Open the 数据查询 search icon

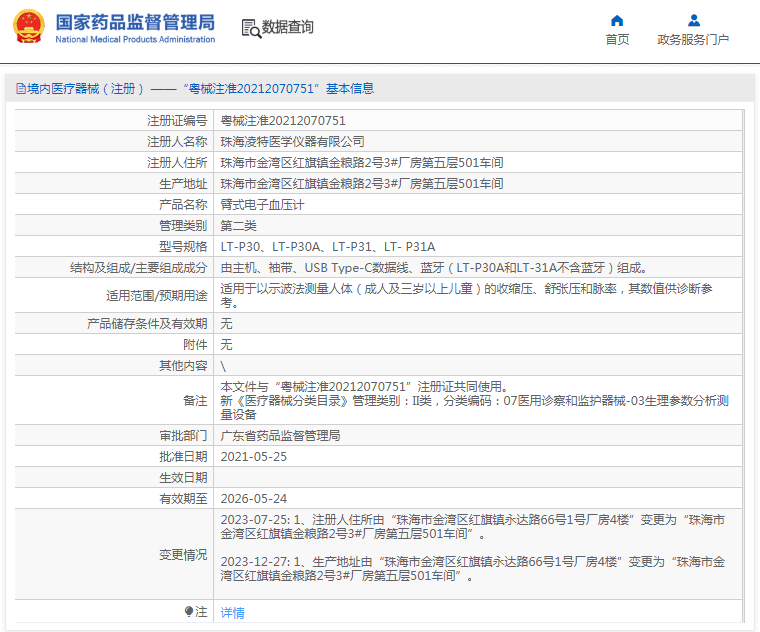[x=251, y=28]
